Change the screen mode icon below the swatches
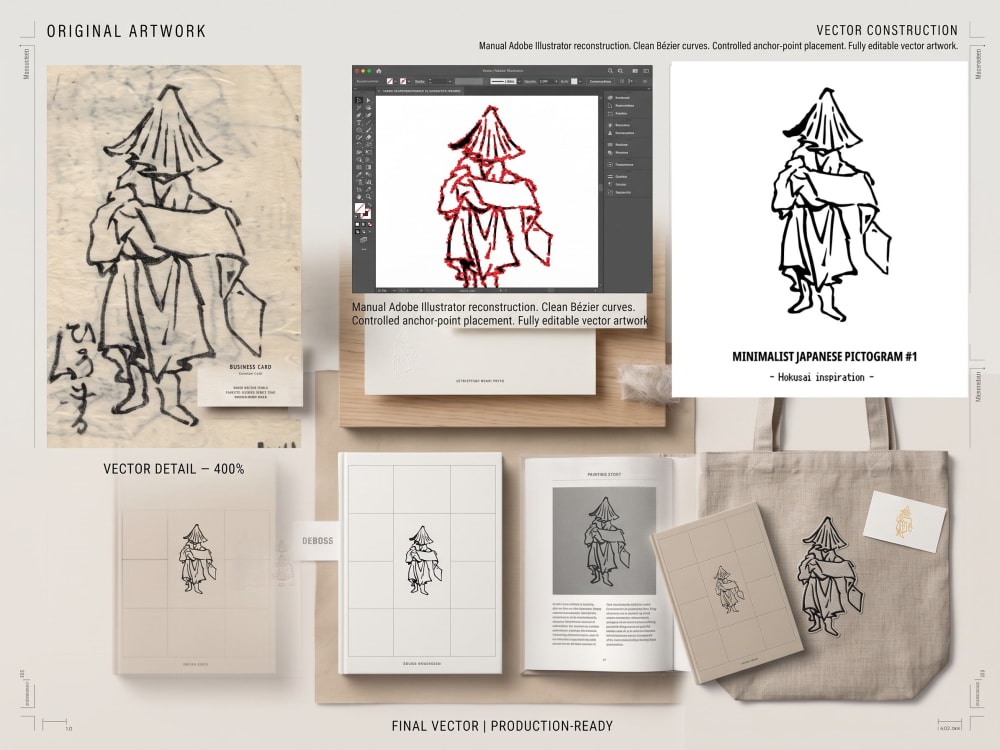The image size is (1000, 750). pyautogui.click(x=364, y=240)
